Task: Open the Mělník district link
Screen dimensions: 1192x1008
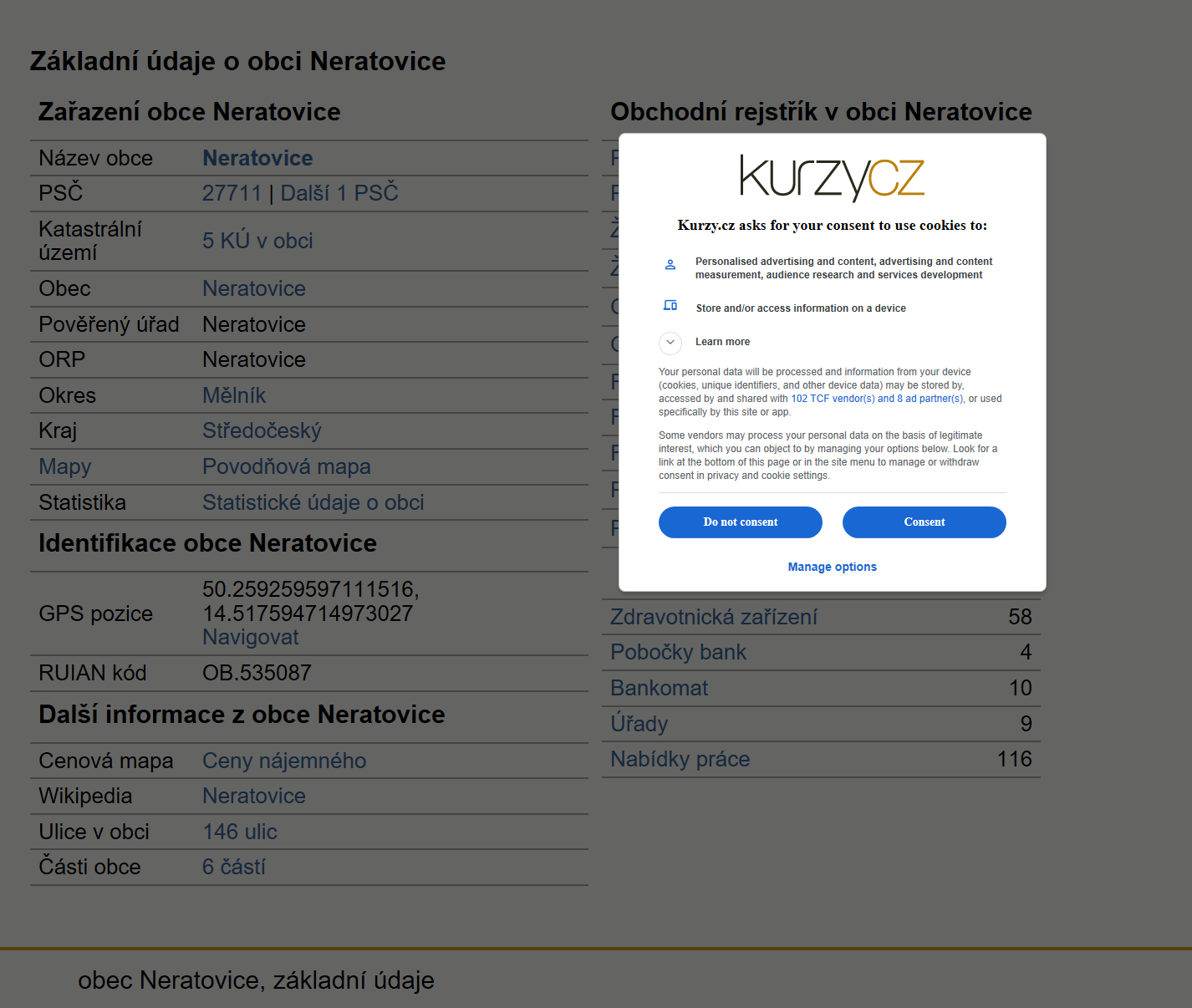Action: point(234,395)
